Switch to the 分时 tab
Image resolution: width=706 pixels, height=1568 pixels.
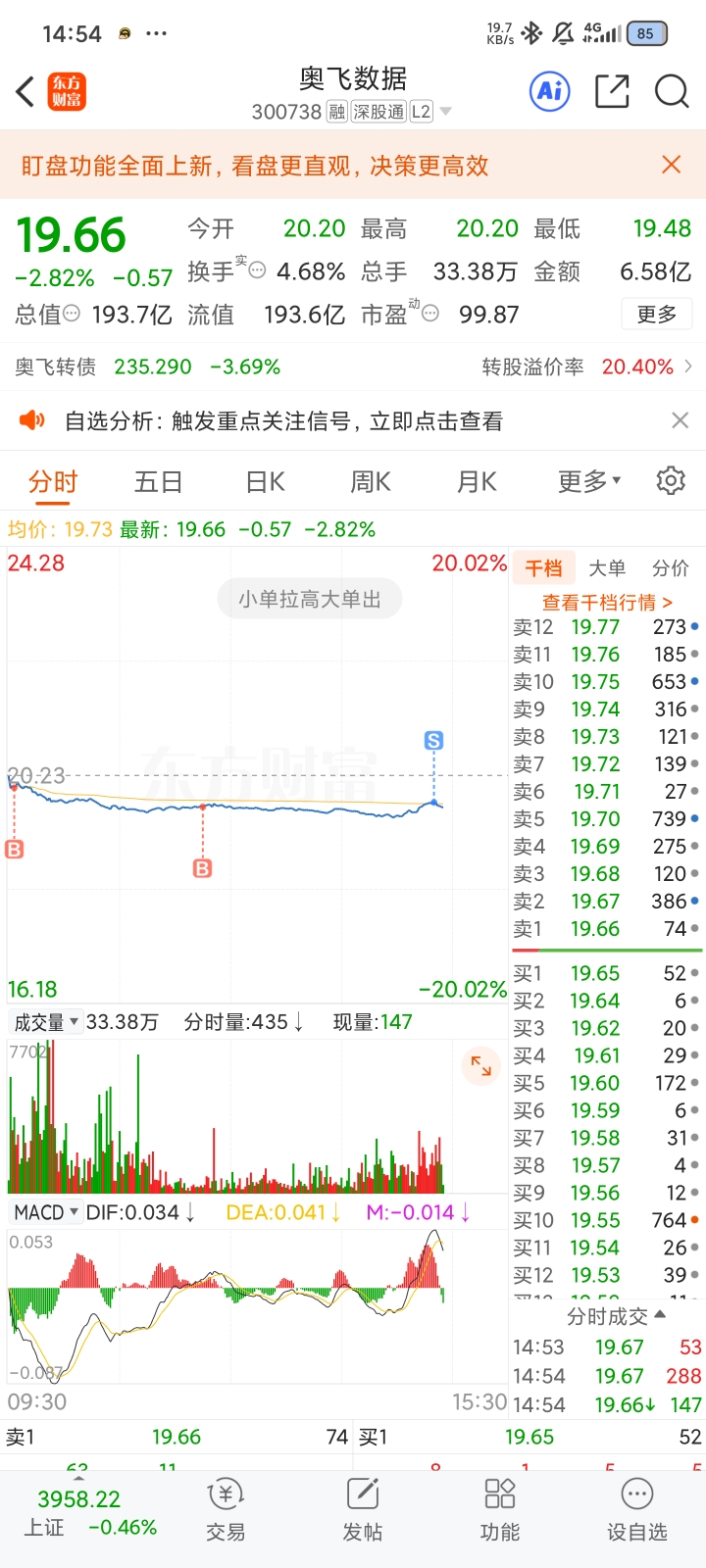pyautogui.click(x=53, y=481)
